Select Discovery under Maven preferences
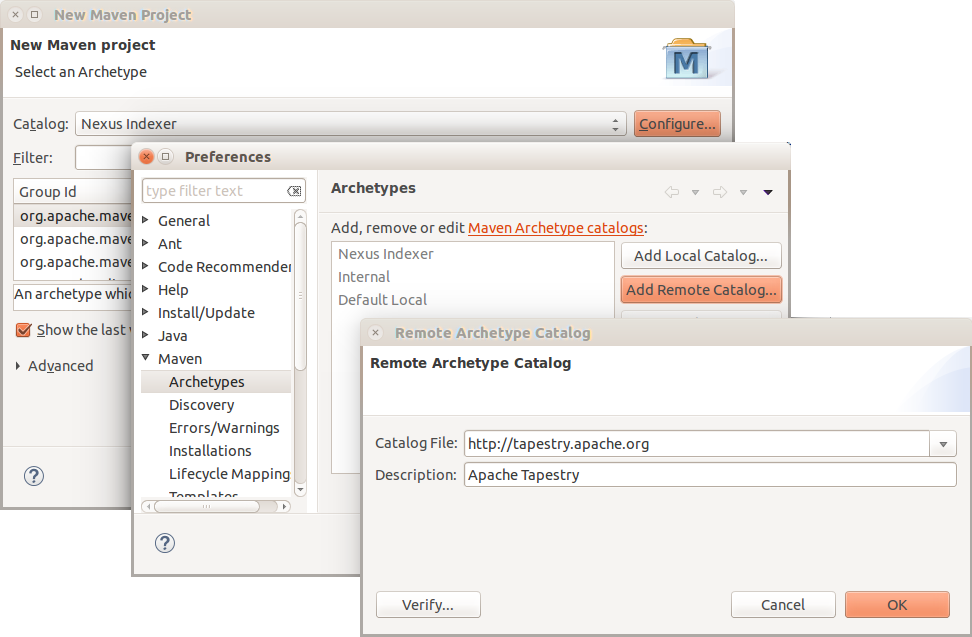972x637 pixels. (x=201, y=405)
